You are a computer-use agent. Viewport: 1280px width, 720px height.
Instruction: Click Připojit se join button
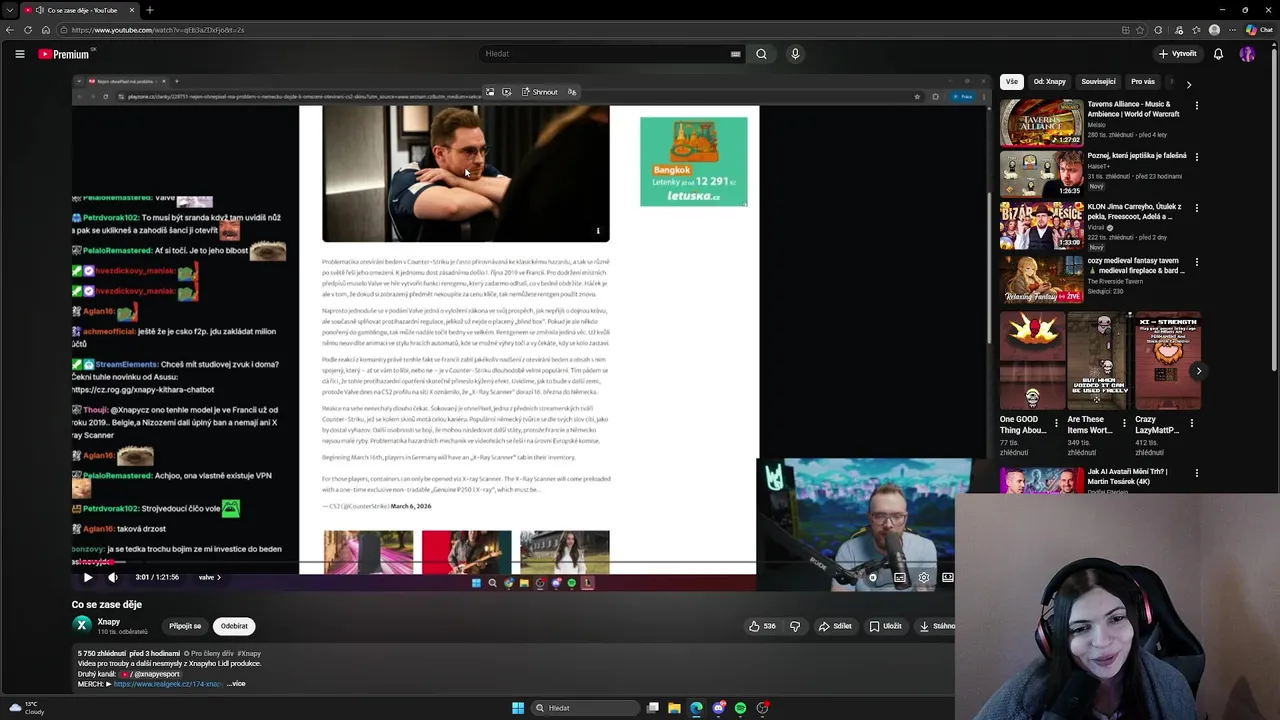tap(185, 626)
